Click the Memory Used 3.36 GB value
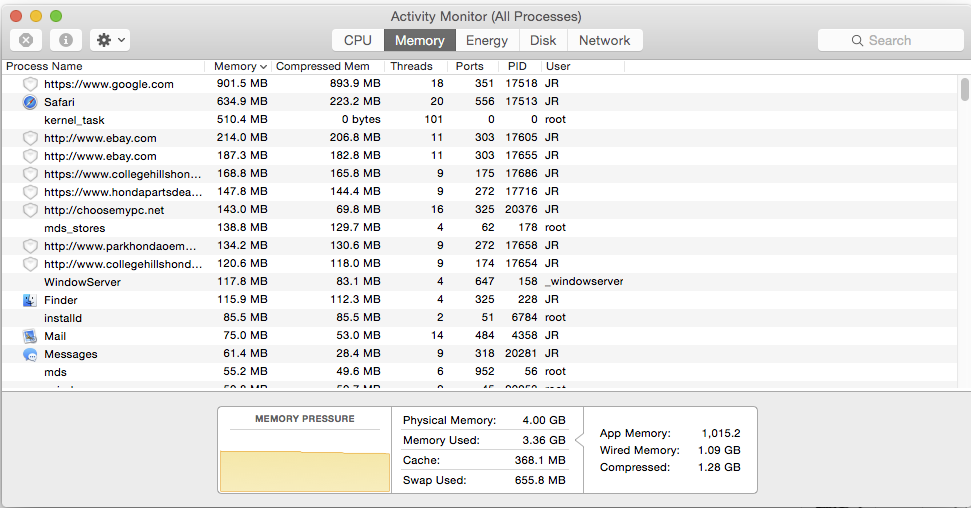The height and width of the screenshot is (508, 971). pos(544,440)
